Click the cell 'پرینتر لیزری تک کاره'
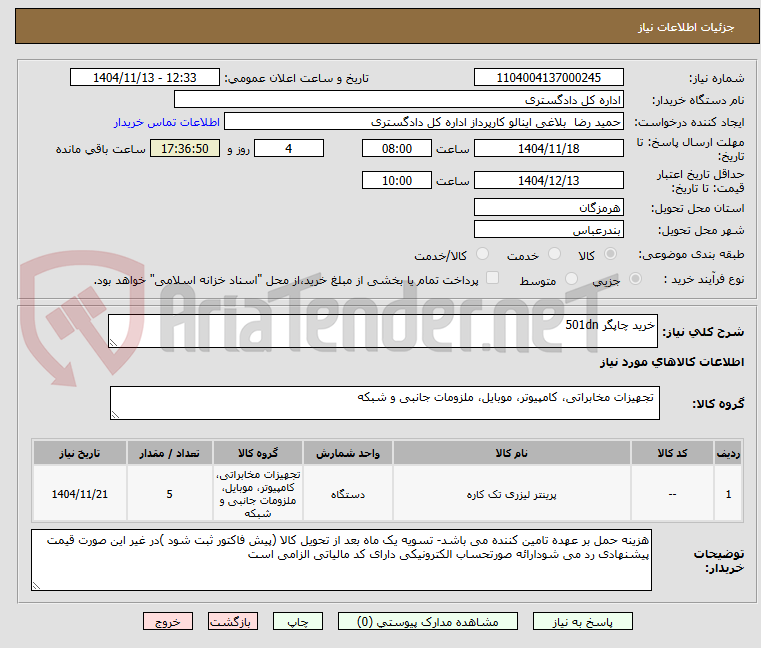Screen dimensions: 761x648 pyautogui.click(x=512, y=494)
